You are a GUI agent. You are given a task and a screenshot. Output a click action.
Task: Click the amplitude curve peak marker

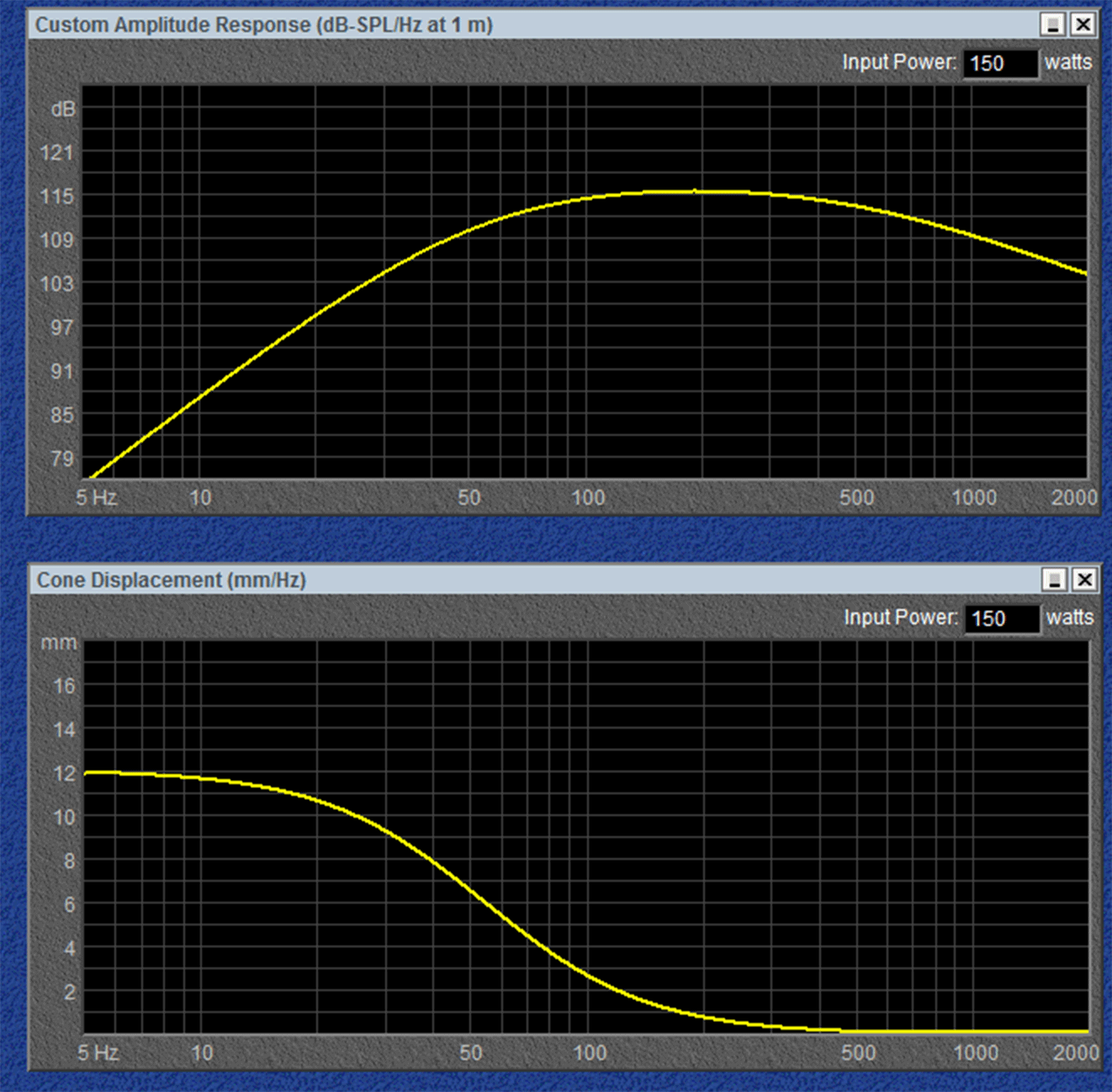(695, 191)
